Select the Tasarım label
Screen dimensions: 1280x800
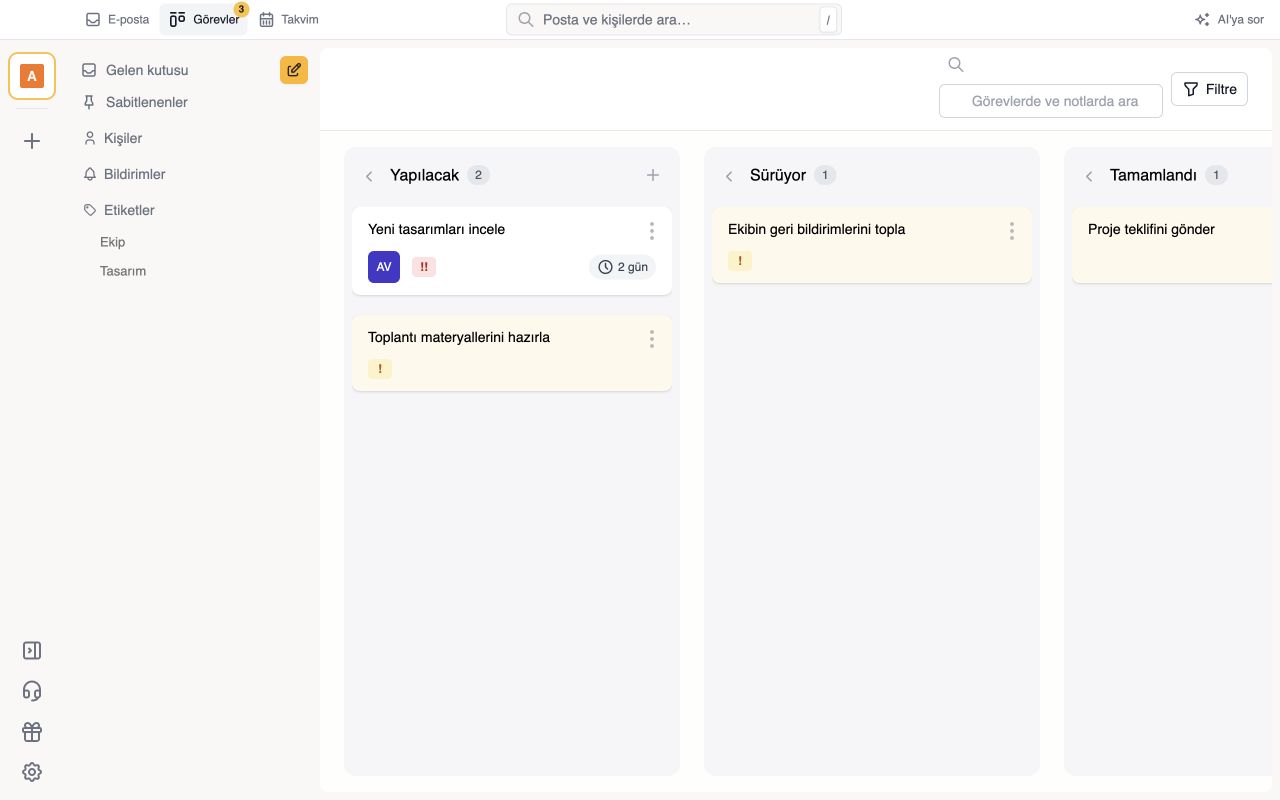tap(123, 271)
